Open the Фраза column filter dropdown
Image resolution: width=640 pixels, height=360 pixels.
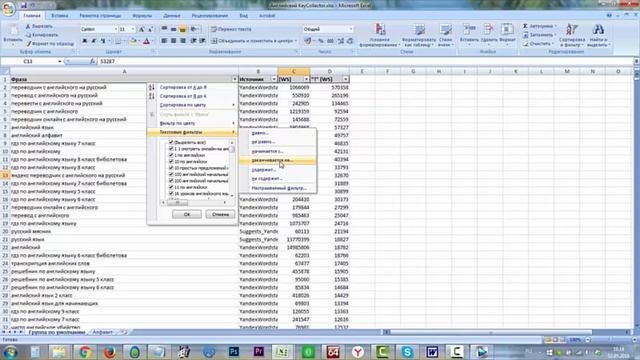pos(234,79)
